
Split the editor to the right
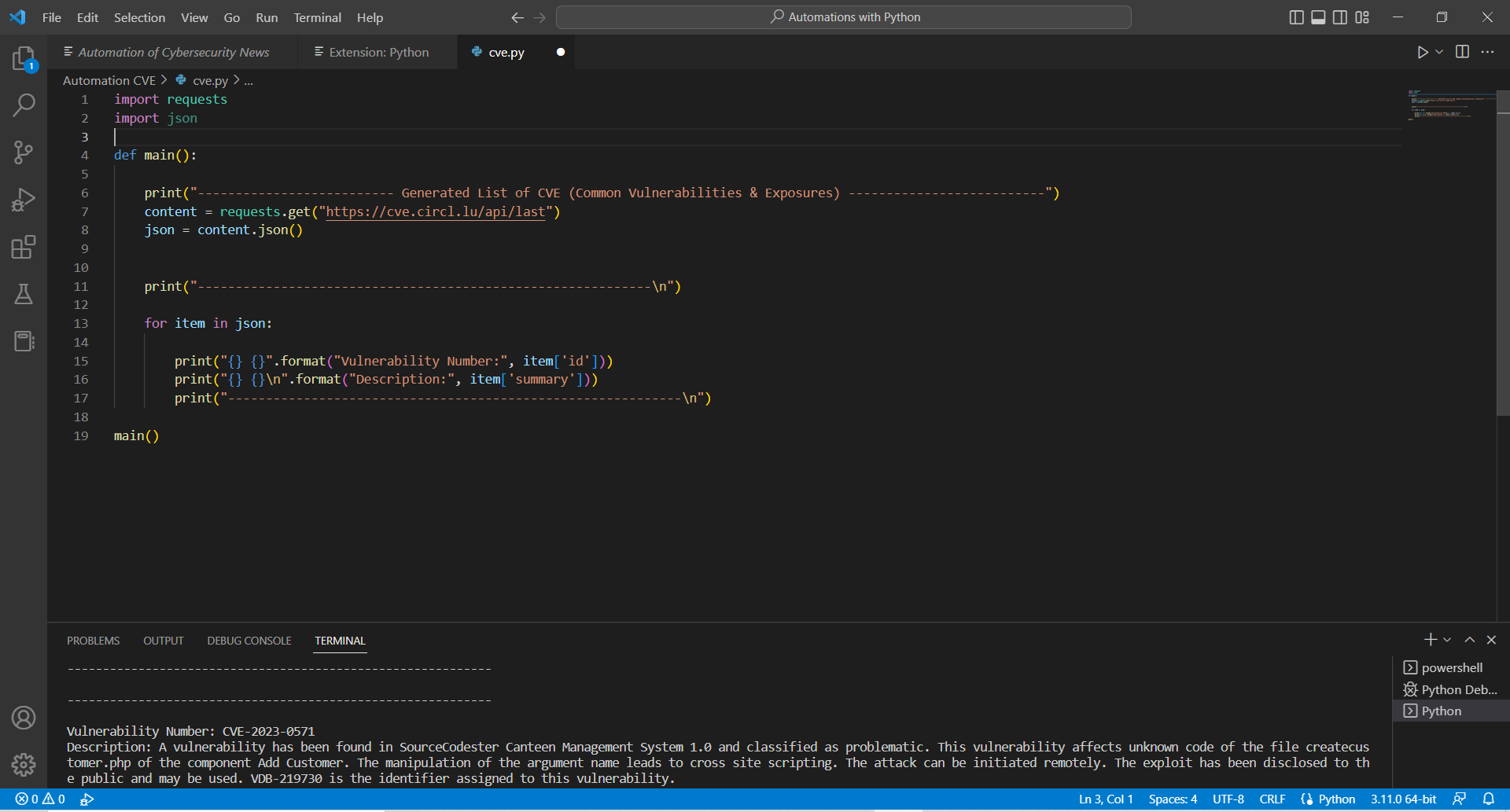[x=1462, y=52]
